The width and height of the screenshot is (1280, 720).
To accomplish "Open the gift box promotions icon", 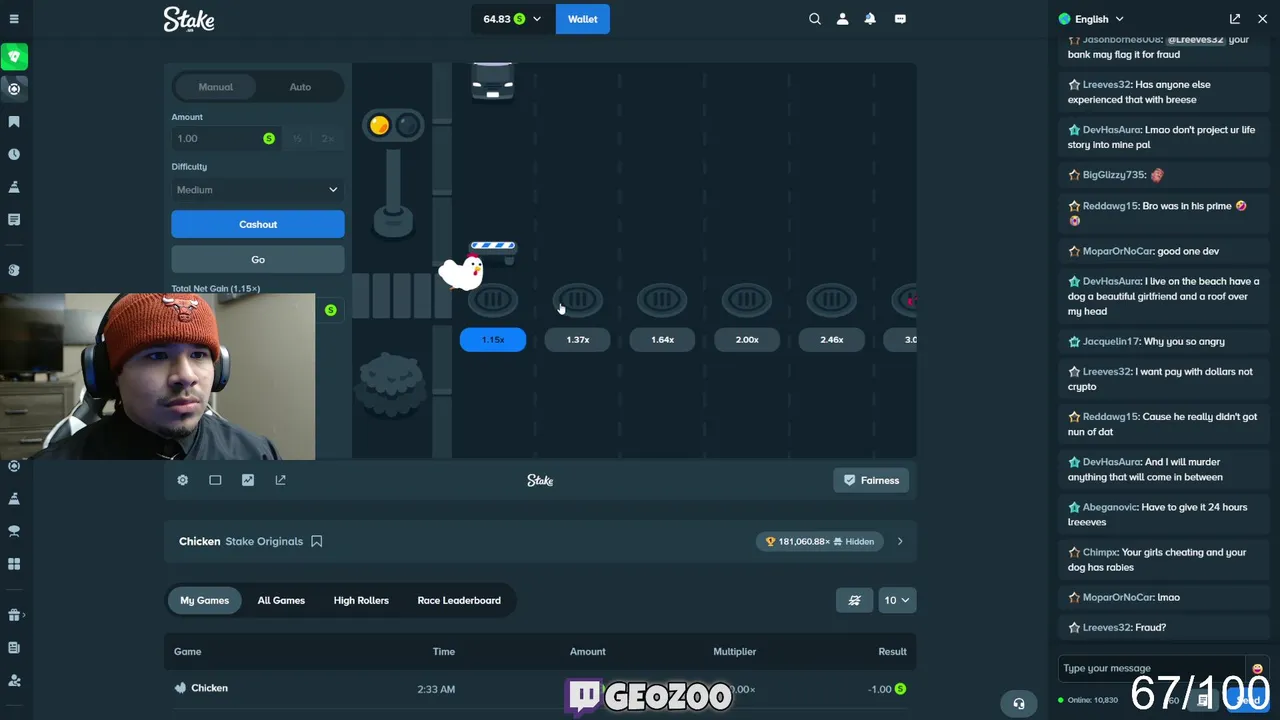I will coord(14,615).
